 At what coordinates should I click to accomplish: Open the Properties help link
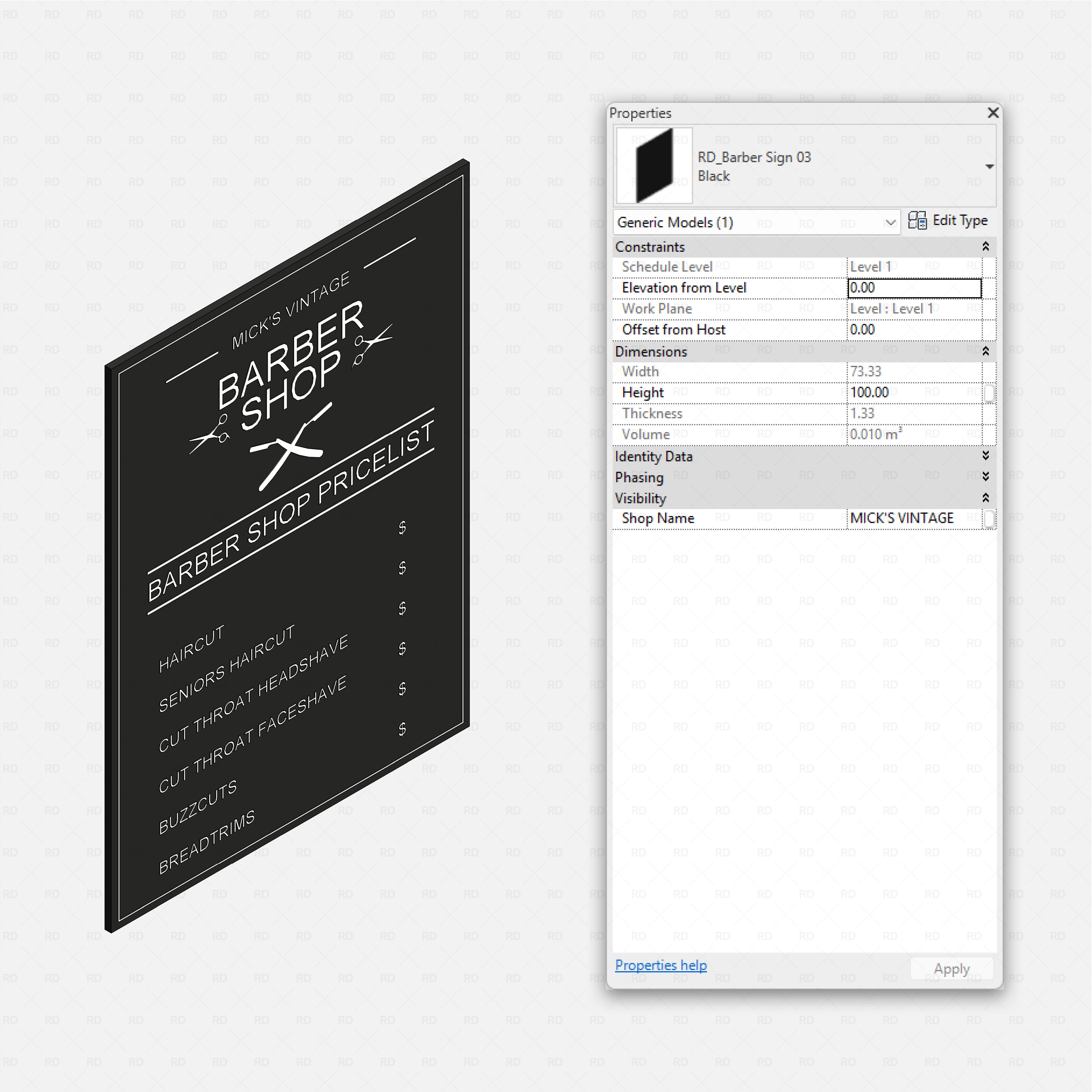pyautogui.click(x=661, y=965)
